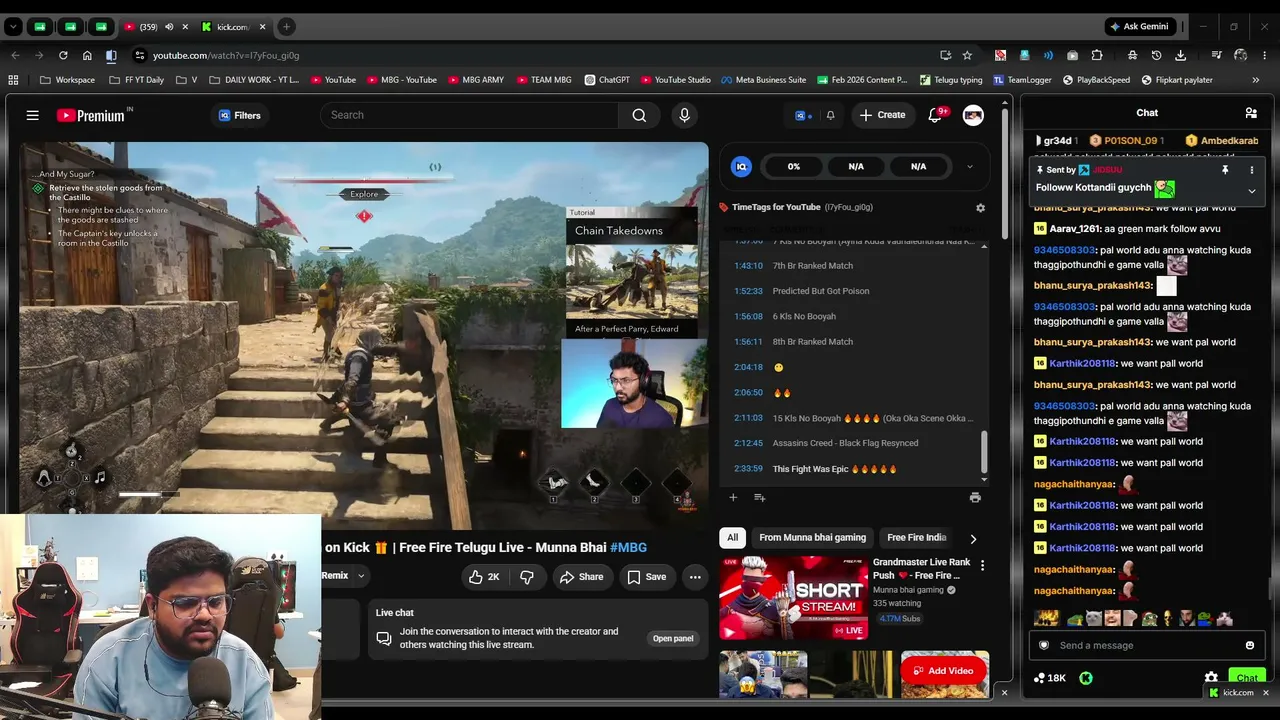
Task: Open pinned message options menu
Action: click(x=1251, y=170)
